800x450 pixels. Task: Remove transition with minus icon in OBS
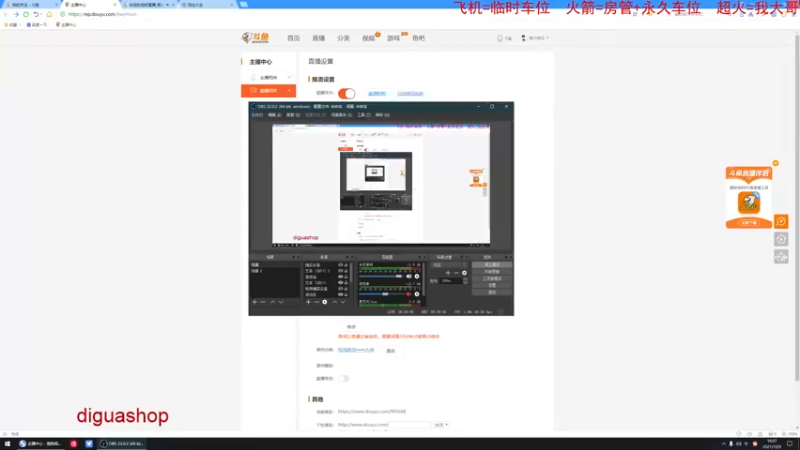(456, 273)
